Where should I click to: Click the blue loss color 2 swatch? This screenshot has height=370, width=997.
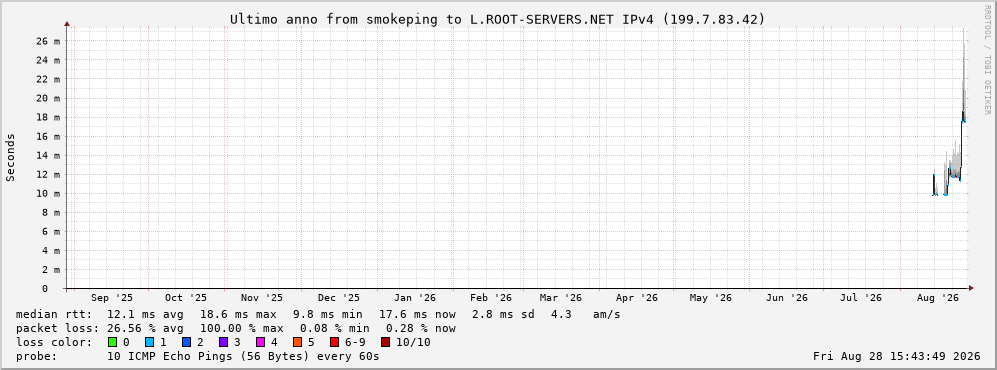coord(186,342)
